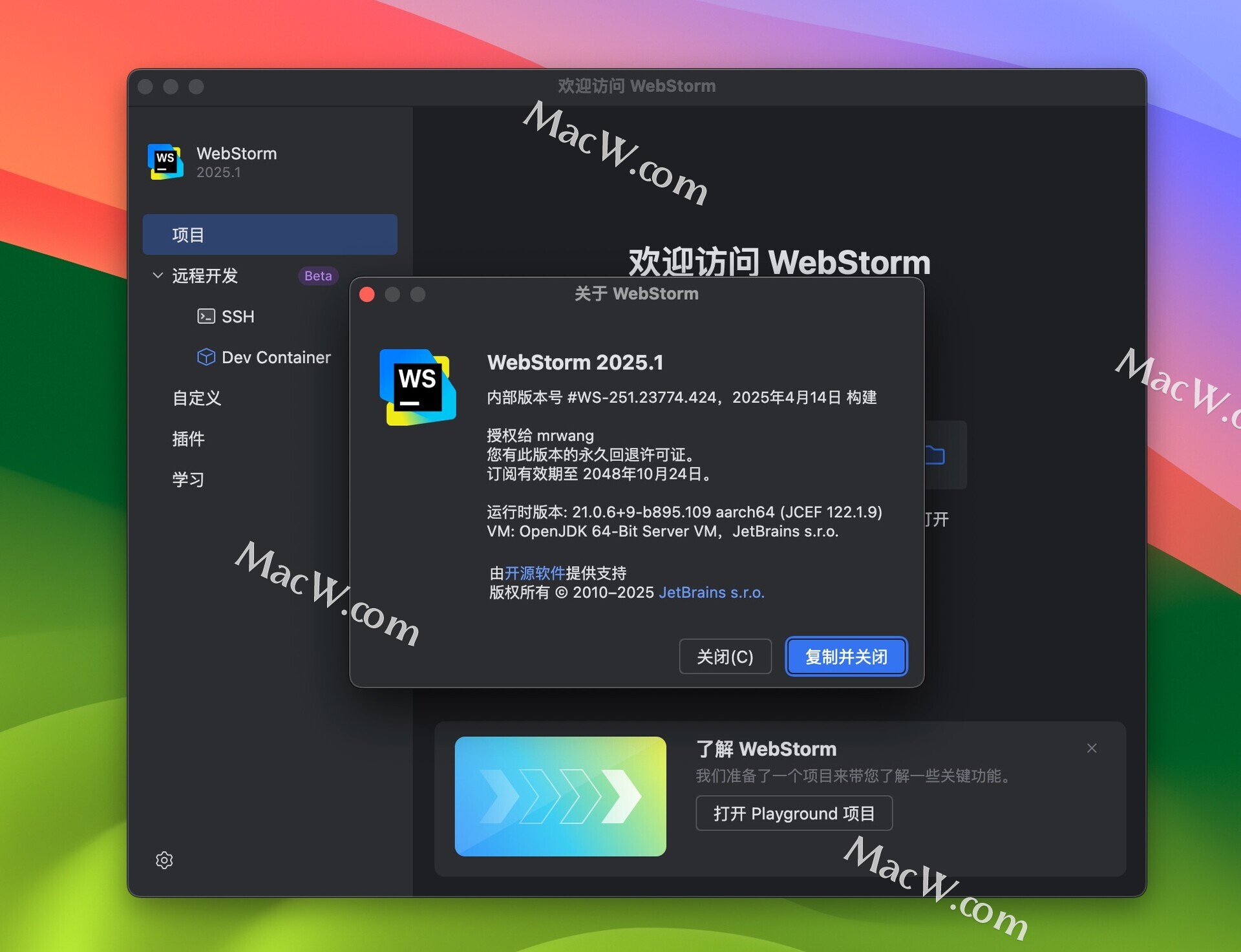Click the 2025.1 version label in sidebar

(x=218, y=173)
